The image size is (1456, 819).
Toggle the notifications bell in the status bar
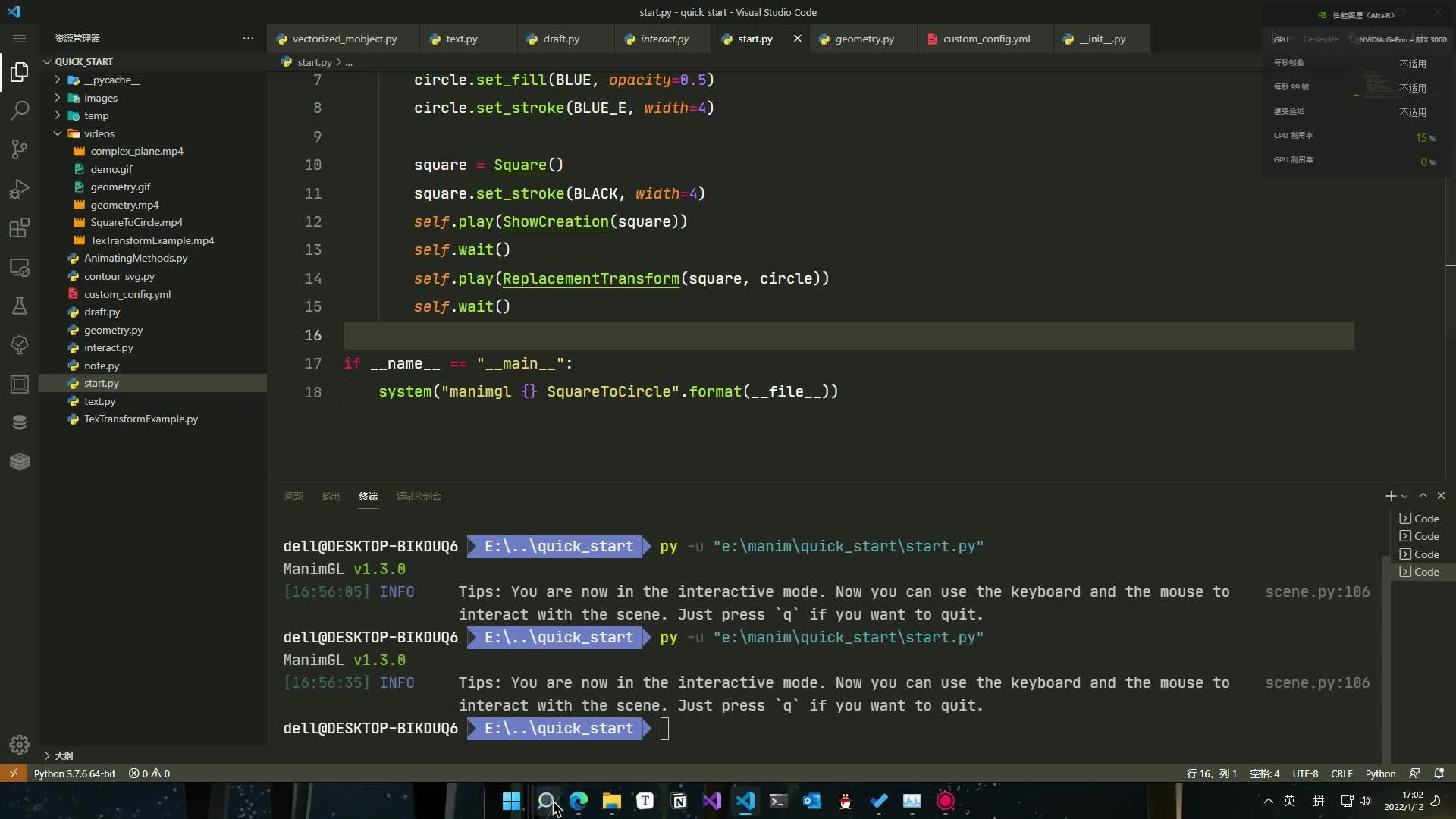point(1439,773)
